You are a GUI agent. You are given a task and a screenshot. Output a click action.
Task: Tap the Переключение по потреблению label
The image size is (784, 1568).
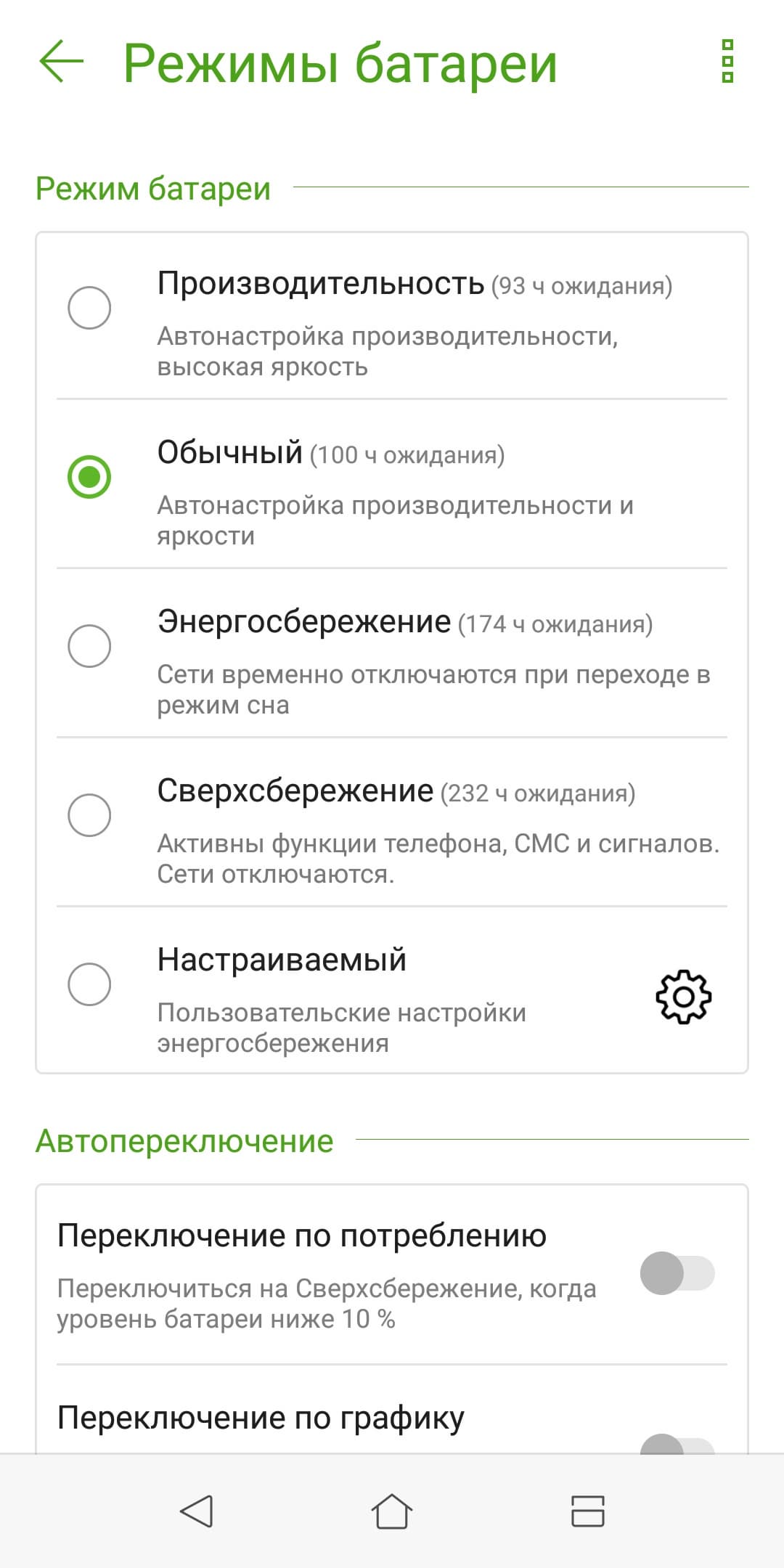pyautogui.click(x=301, y=1236)
